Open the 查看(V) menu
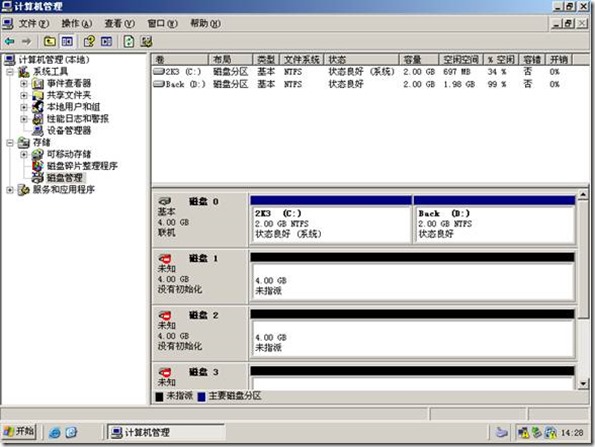This screenshot has width=595, height=447. [x=120, y=24]
